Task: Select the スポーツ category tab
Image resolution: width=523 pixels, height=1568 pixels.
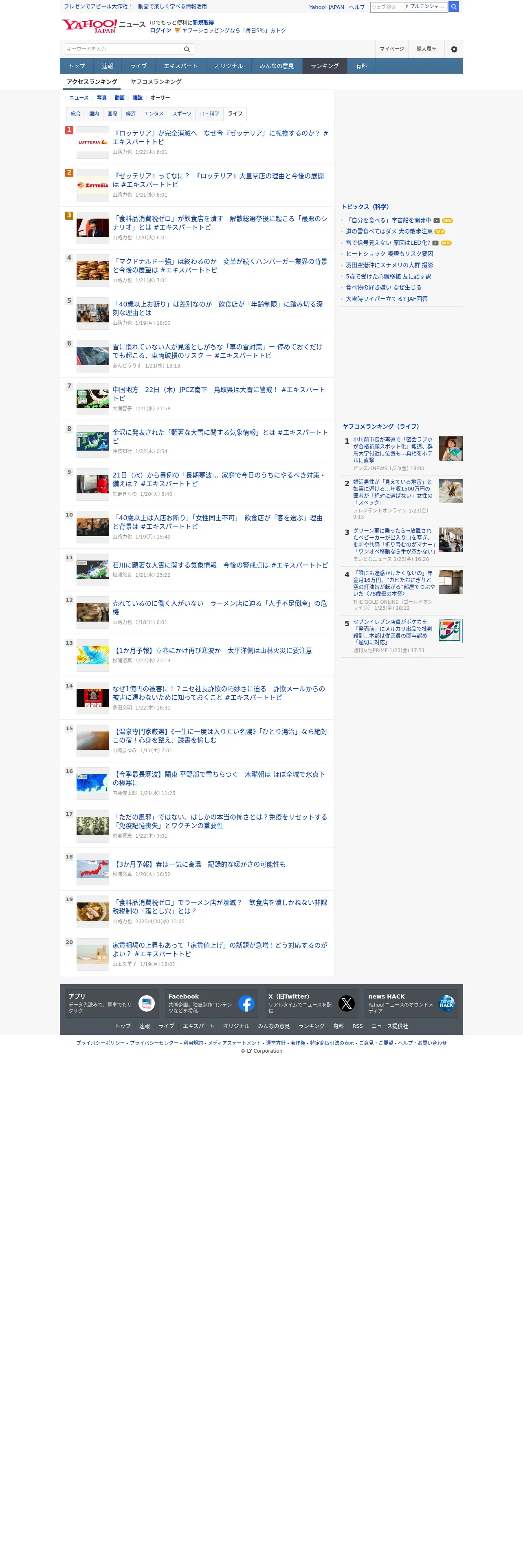Action: (x=181, y=114)
